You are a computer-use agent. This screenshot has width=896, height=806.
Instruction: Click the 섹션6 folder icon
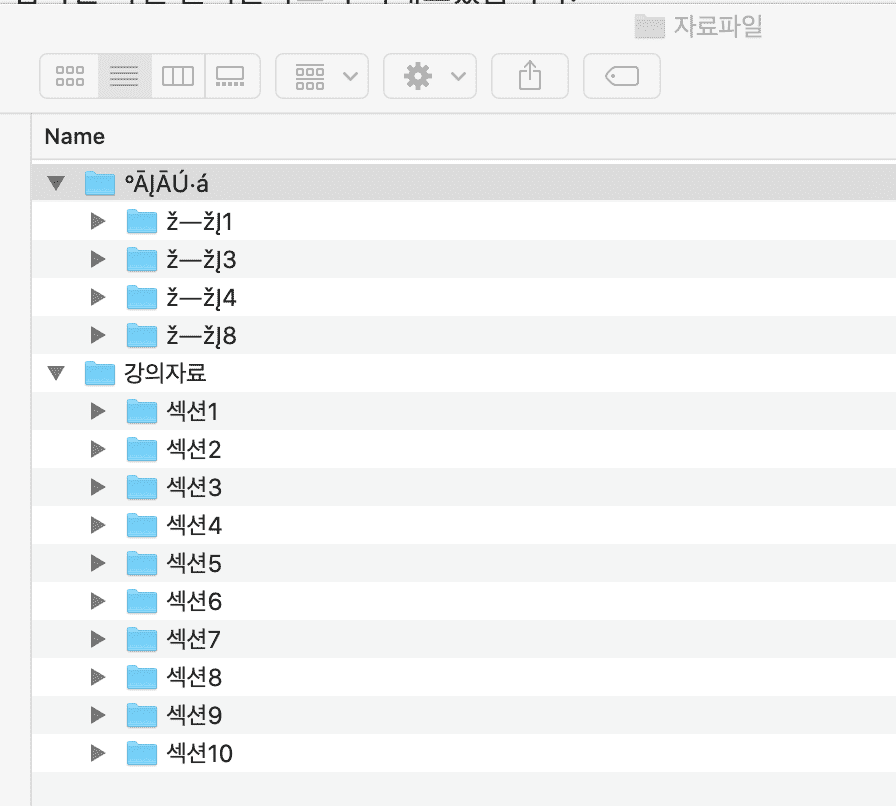[x=142, y=601]
